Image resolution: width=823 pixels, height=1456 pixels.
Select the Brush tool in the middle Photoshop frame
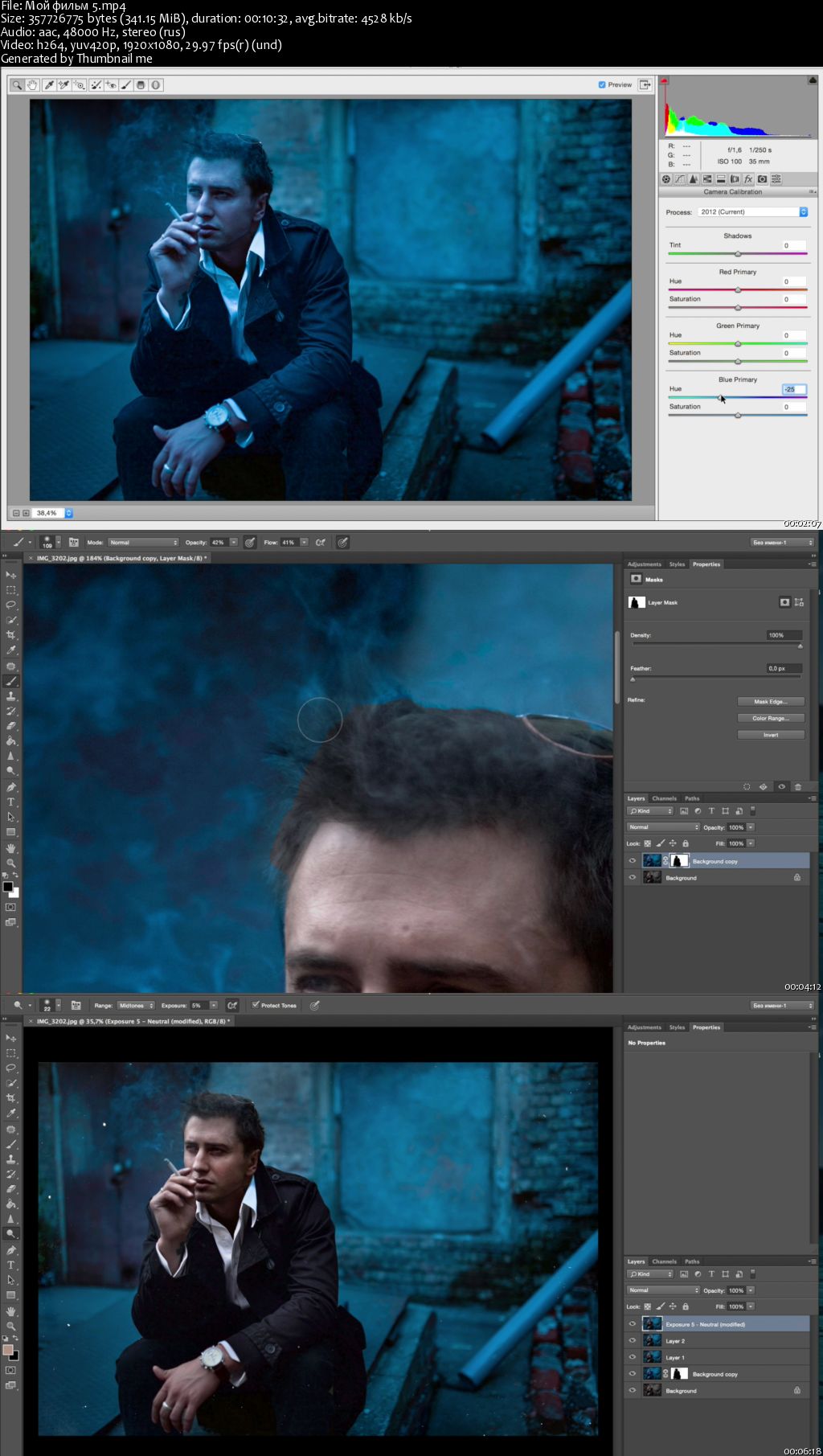11,681
